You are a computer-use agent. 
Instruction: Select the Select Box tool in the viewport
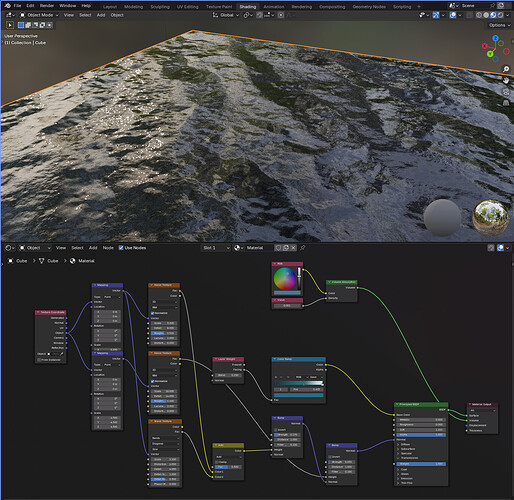[10, 25]
